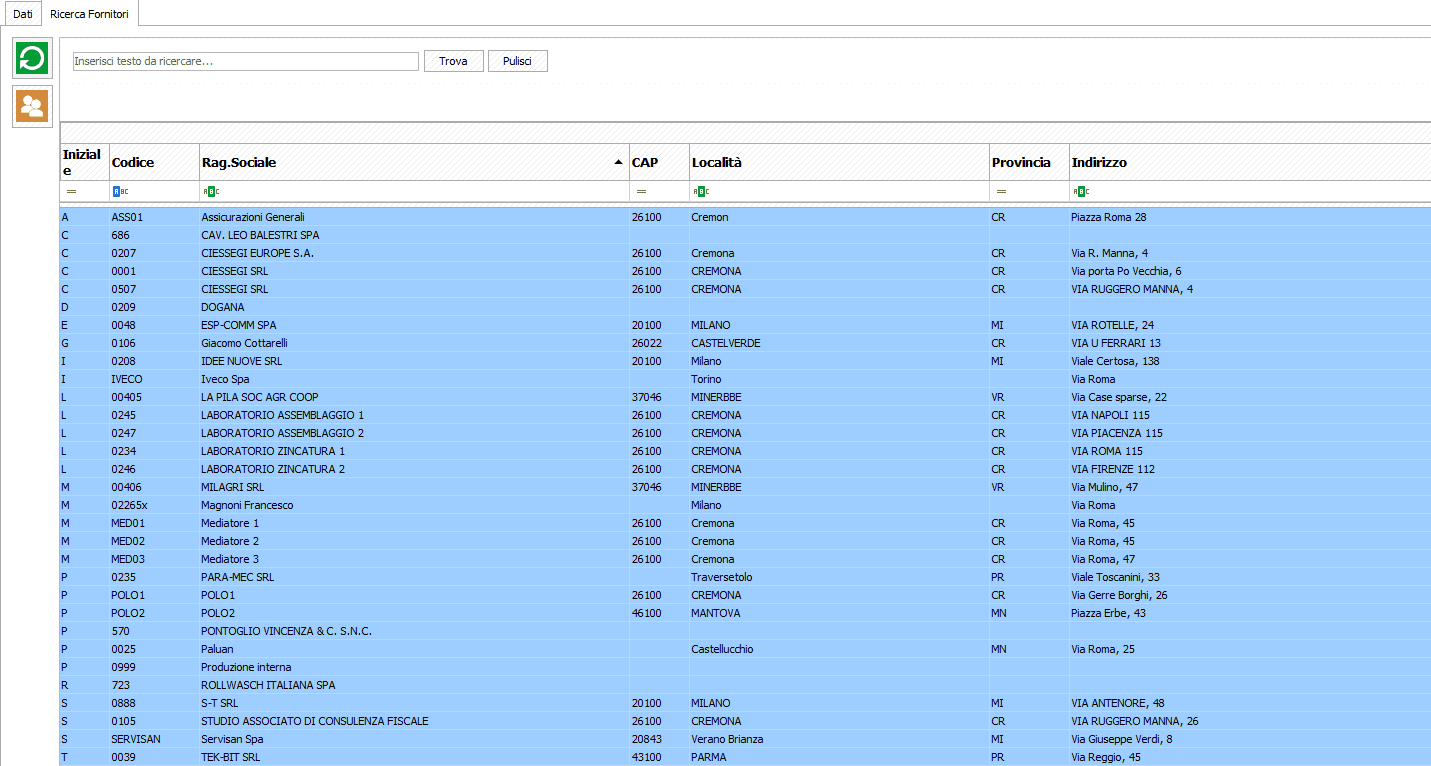This screenshot has height=766, width=1431.
Task: Click address Piazza Roma 28
Action: [1250, 217]
